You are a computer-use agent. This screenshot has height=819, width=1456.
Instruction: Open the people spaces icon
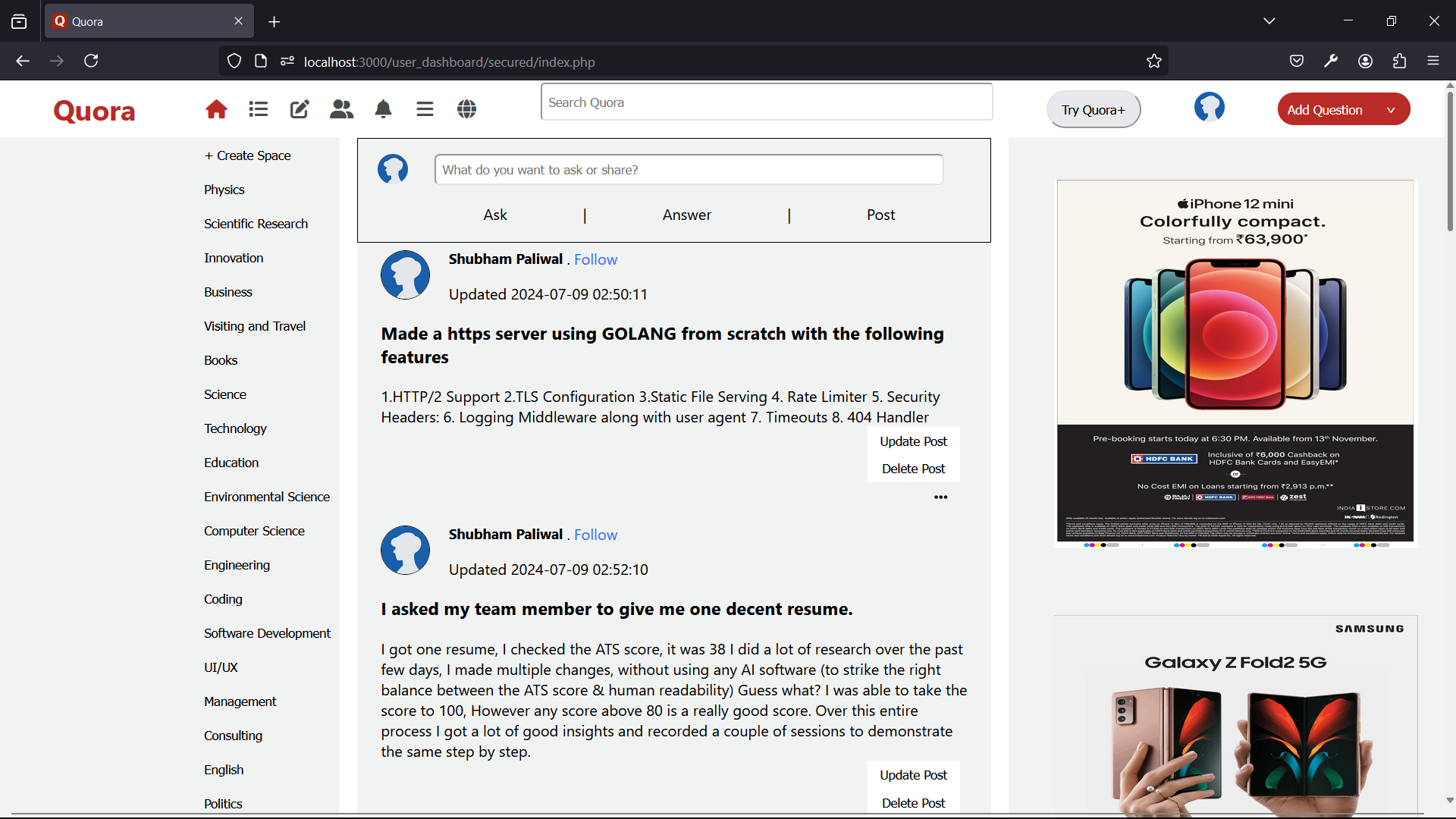click(341, 109)
